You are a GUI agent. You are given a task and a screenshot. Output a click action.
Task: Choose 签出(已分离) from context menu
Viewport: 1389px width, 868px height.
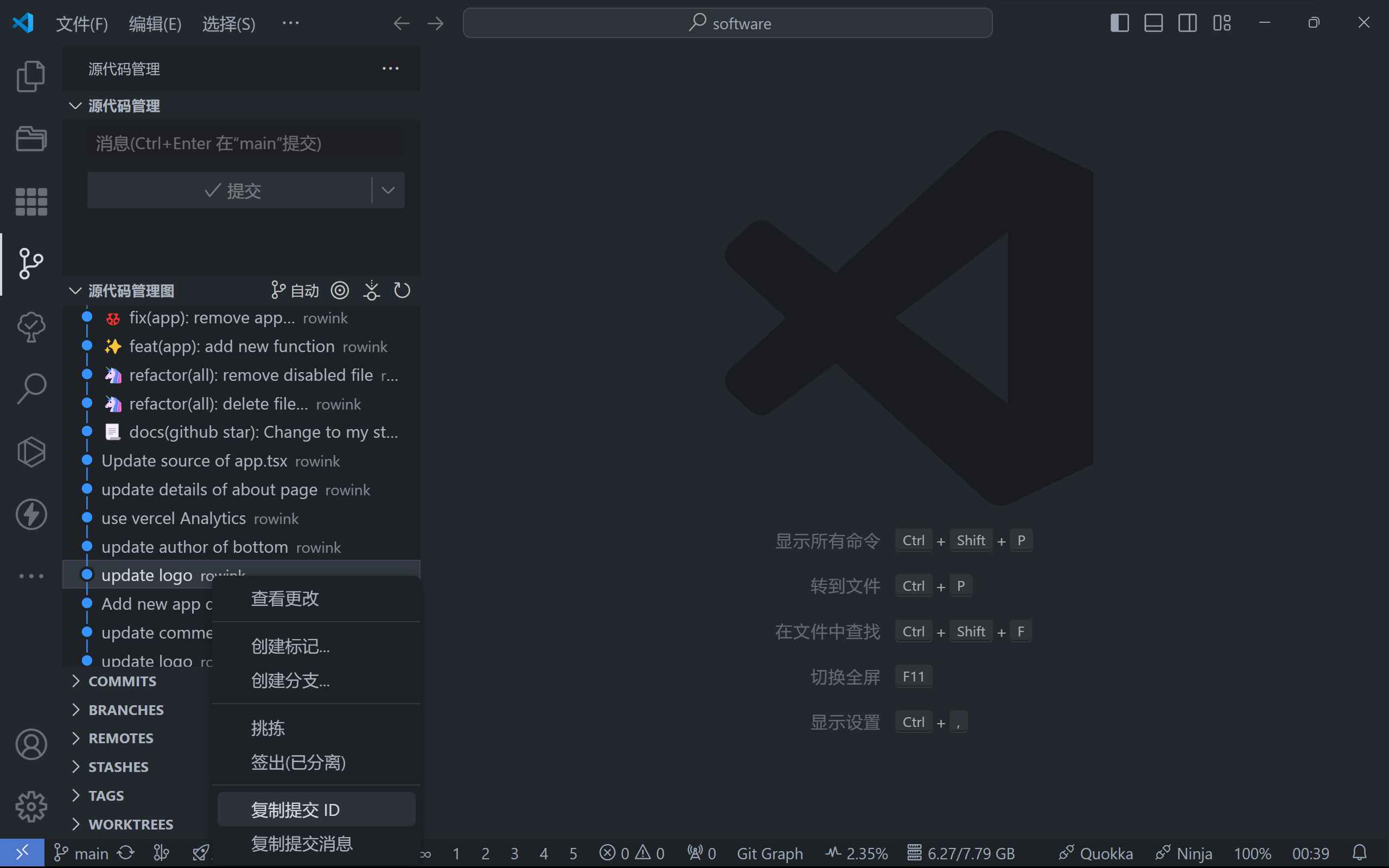click(x=316, y=762)
